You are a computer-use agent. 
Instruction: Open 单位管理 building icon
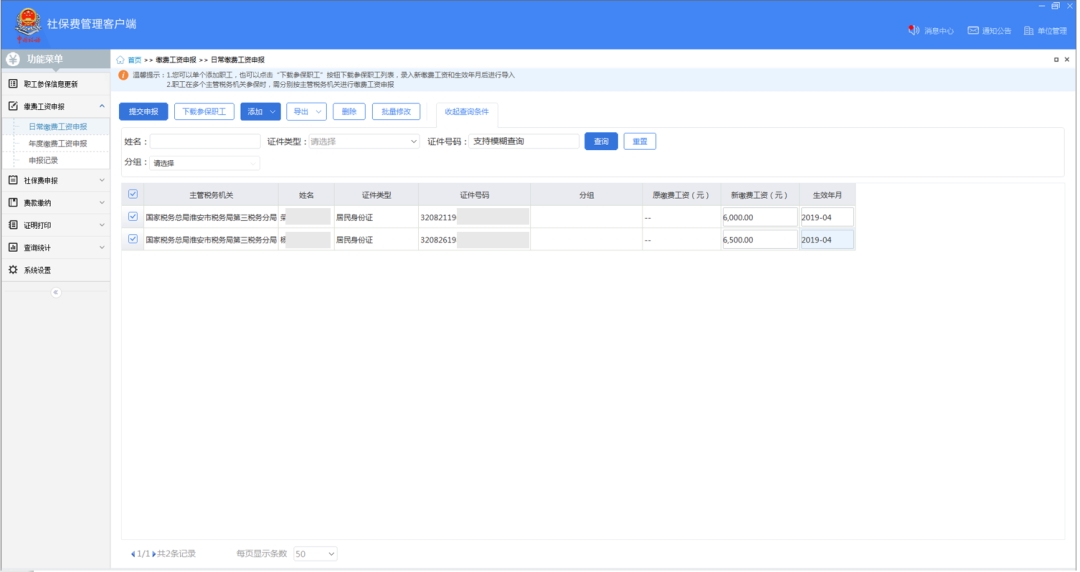(x=1028, y=31)
